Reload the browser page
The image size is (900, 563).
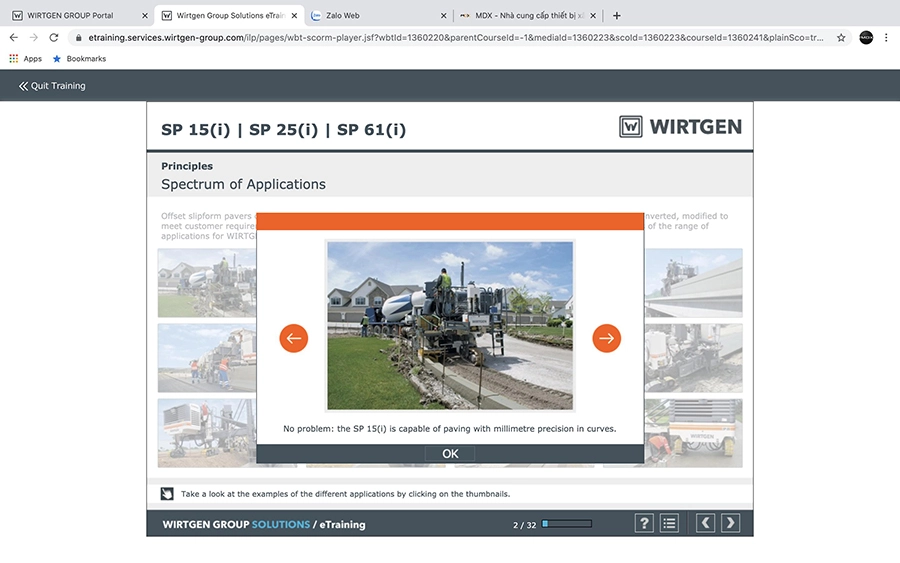[x=54, y=37]
